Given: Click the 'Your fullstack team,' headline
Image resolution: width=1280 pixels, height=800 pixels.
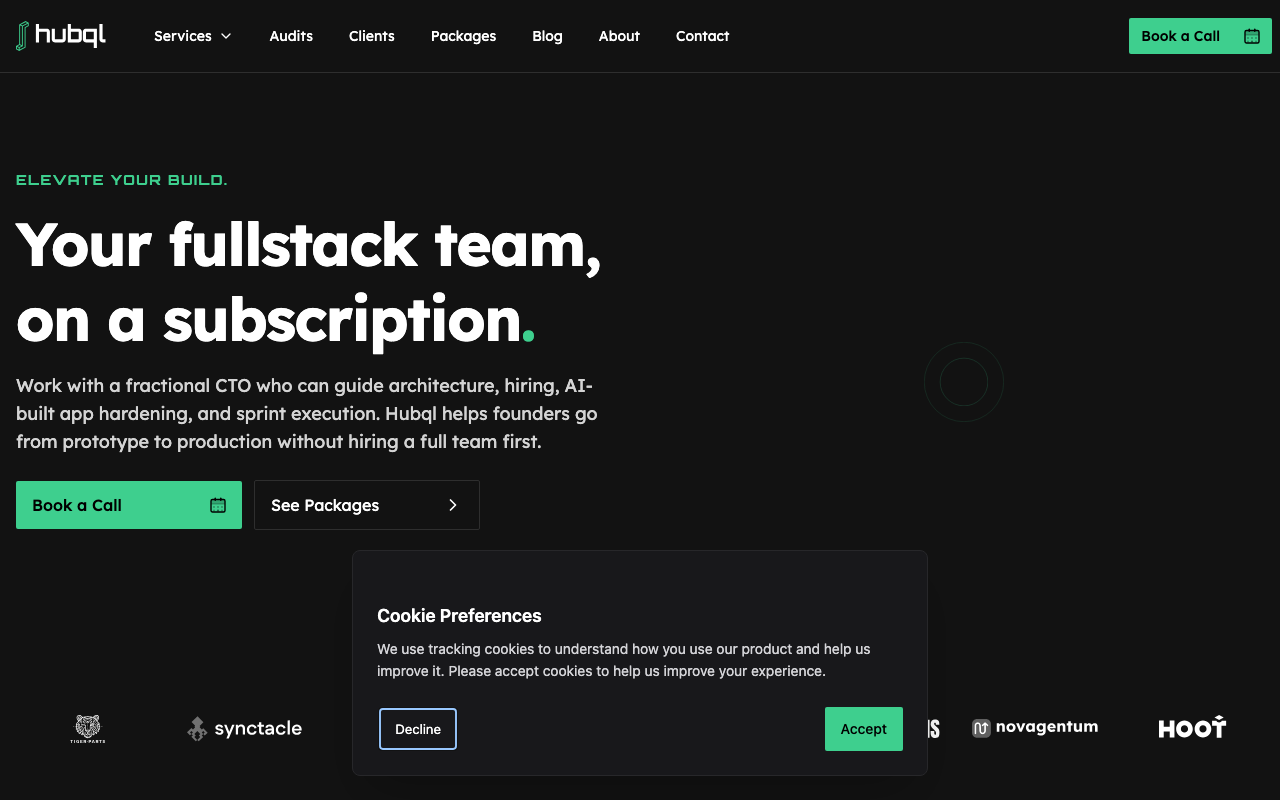Looking at the screenshot, I should tap(309, 244).
